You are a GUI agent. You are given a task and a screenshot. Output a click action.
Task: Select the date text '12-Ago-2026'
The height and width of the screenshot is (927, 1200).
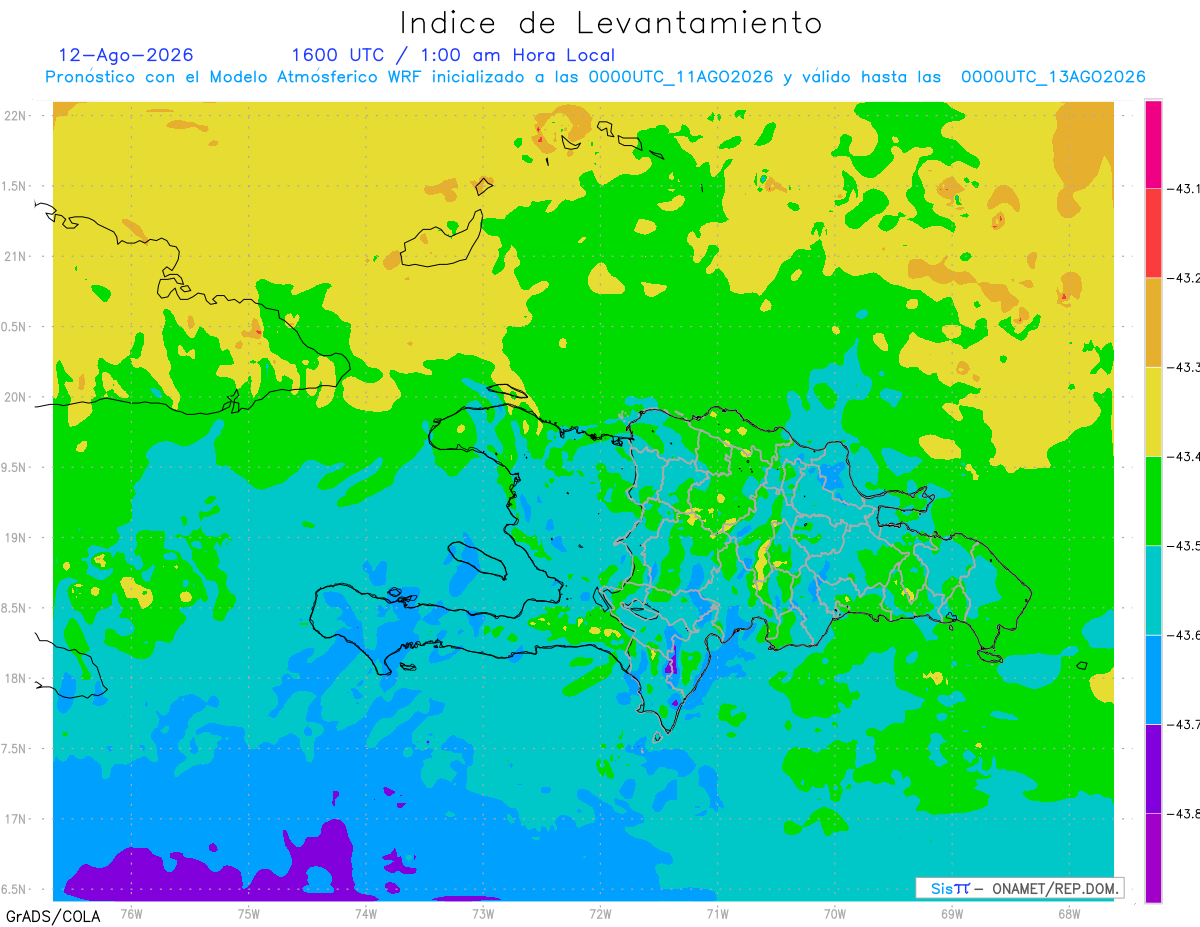pos(126,55)
